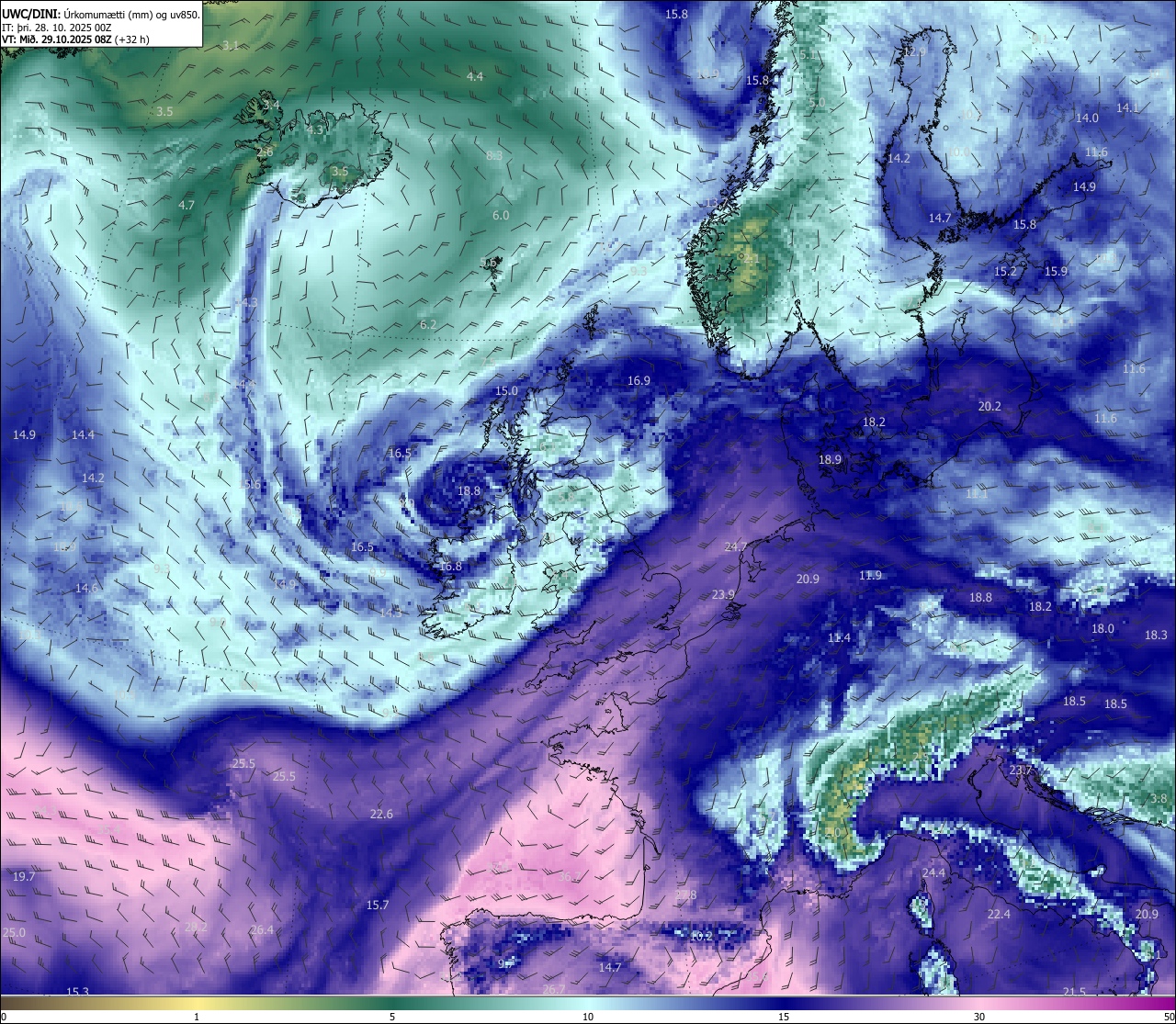Screen dimensions: 1176x1024
Task: Click the 15.7 value label
Action: point(378,905)
